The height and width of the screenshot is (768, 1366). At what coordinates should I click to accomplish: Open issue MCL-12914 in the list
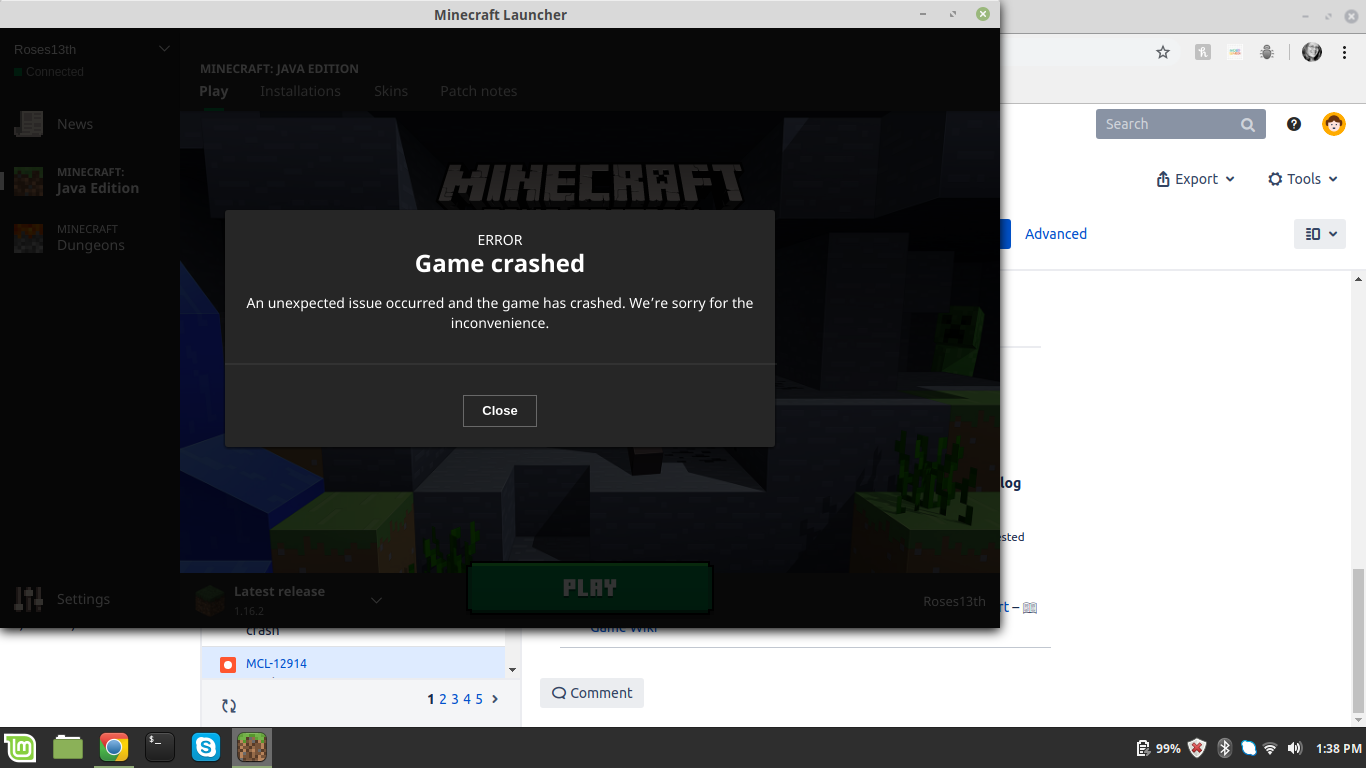(276, 664)
